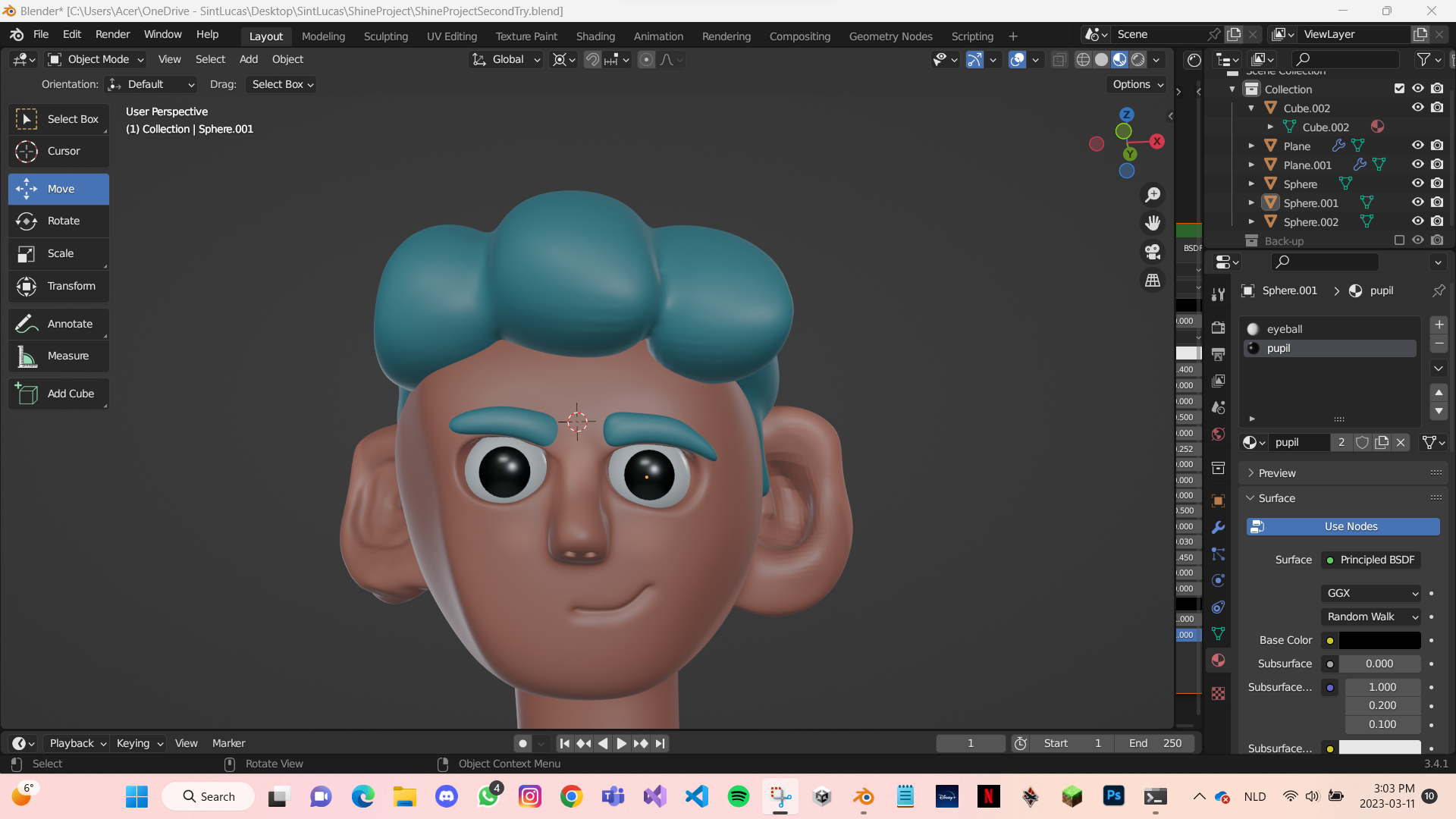Select the Annotate tool
This screenshot has height=819, width=1456.
coord(58,324)
